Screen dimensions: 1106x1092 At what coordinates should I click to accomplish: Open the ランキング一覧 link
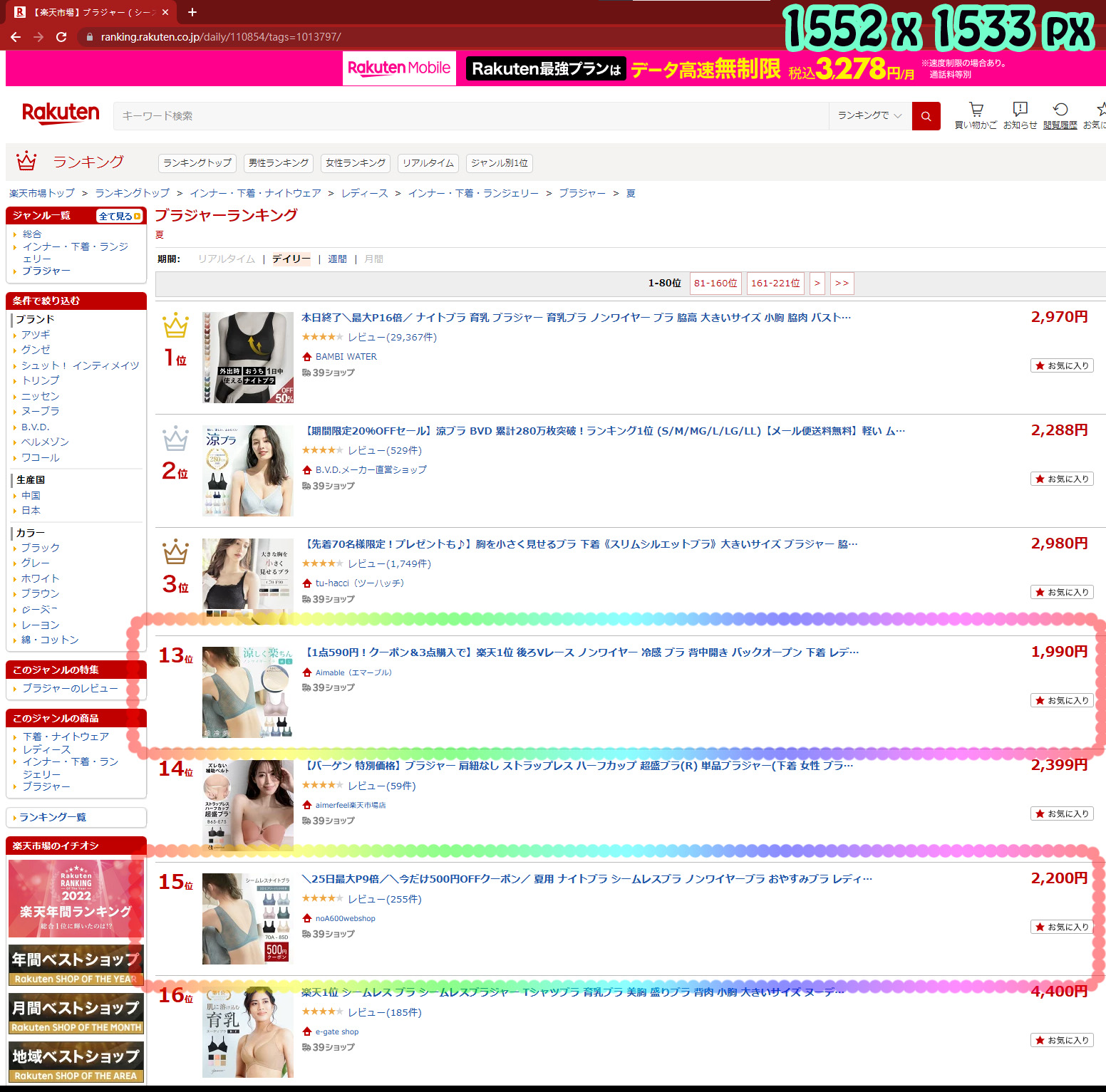pos(53,818)
